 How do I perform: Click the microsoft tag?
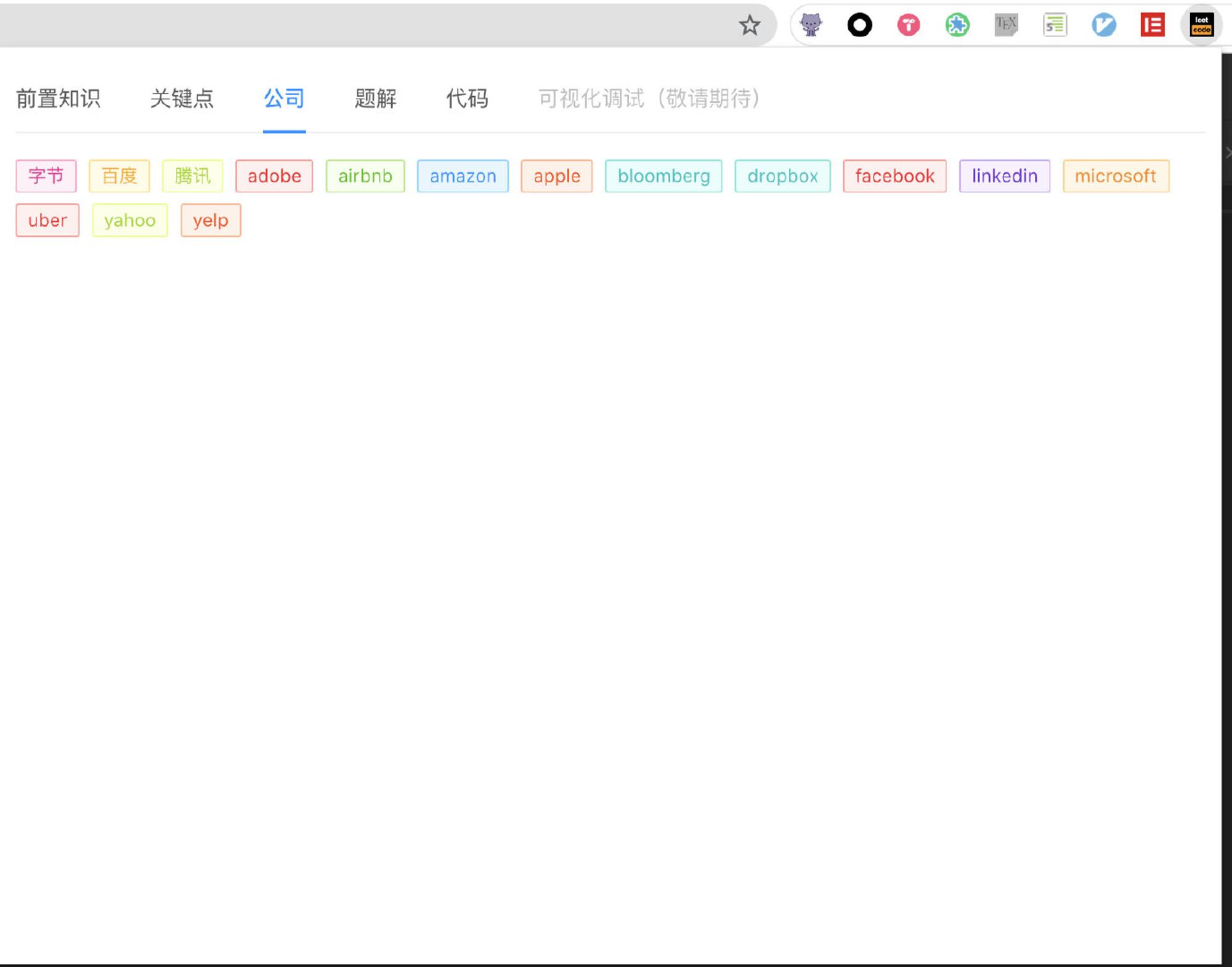[x=1116, y=176]
